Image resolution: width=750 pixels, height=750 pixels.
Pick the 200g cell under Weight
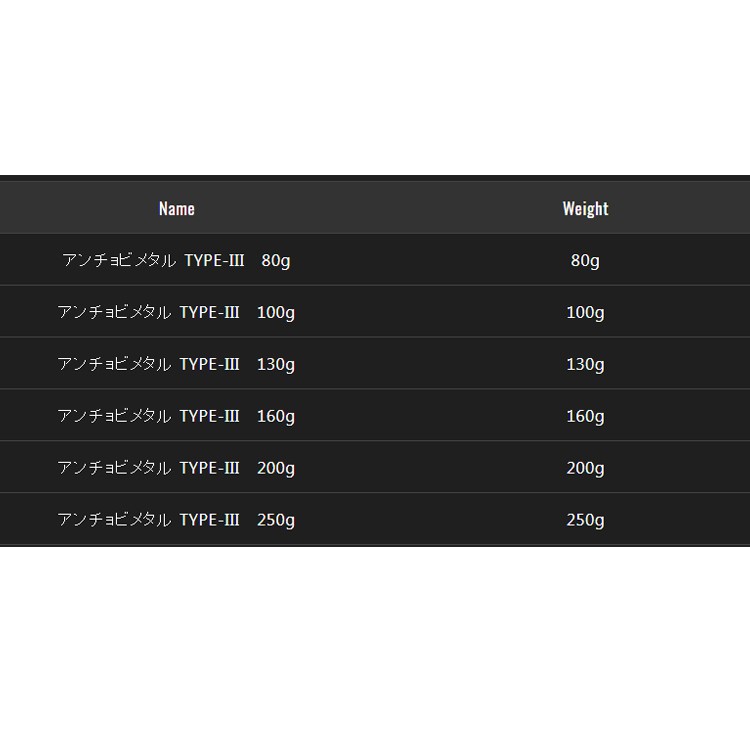(585, 469)
